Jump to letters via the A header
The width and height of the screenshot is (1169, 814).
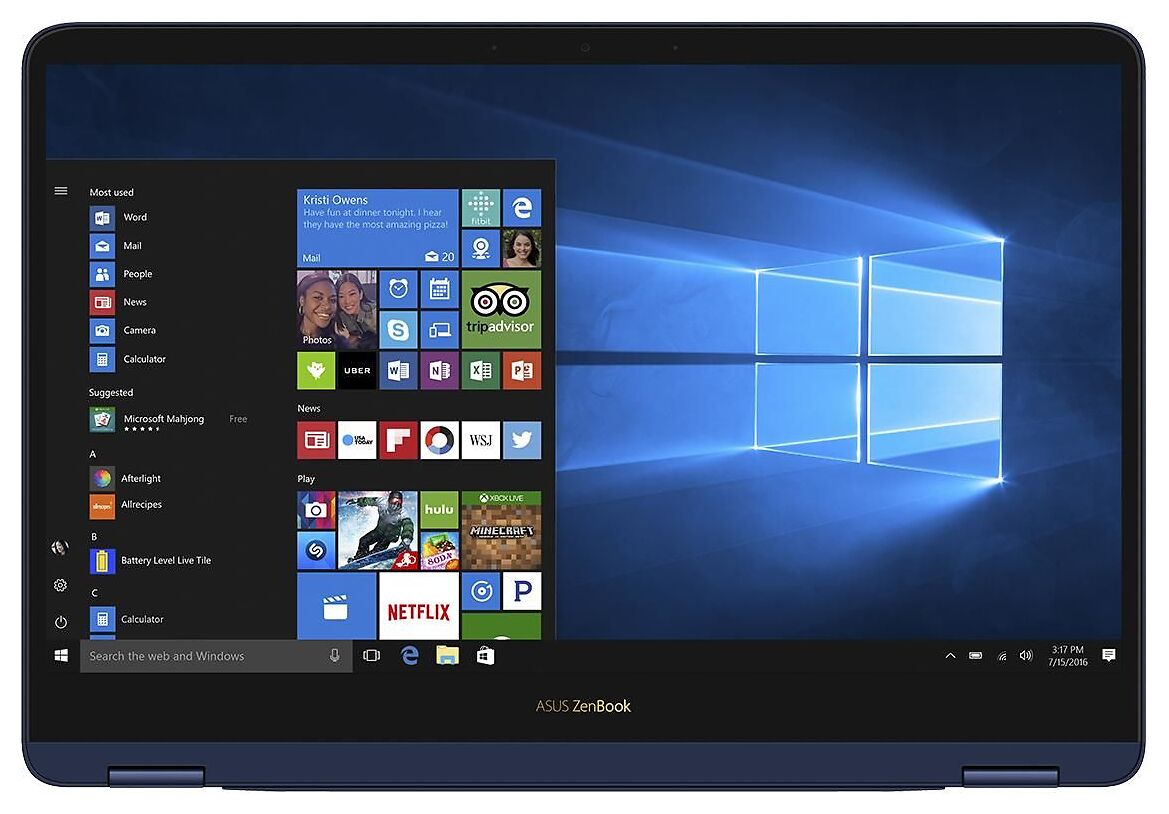[x=93, y=454]
